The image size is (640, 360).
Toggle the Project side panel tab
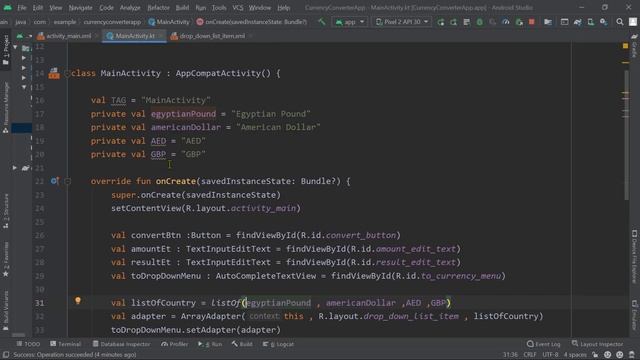click(x=6, y=50)
